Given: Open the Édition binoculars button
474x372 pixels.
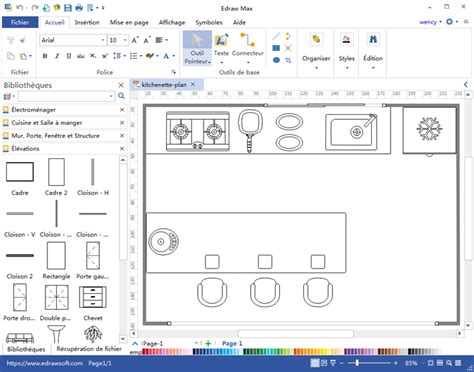Looking at the screenshot, I should pos(373,50).
